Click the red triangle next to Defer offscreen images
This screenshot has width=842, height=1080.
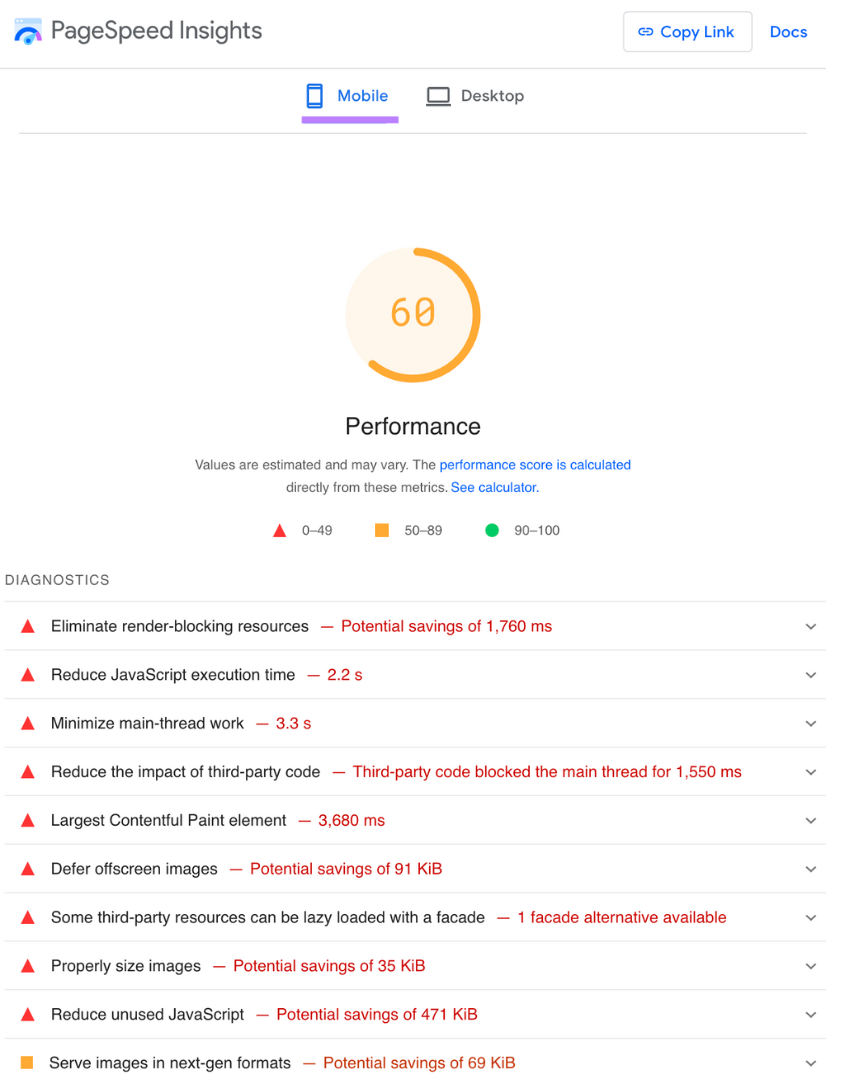click(27, 868)
